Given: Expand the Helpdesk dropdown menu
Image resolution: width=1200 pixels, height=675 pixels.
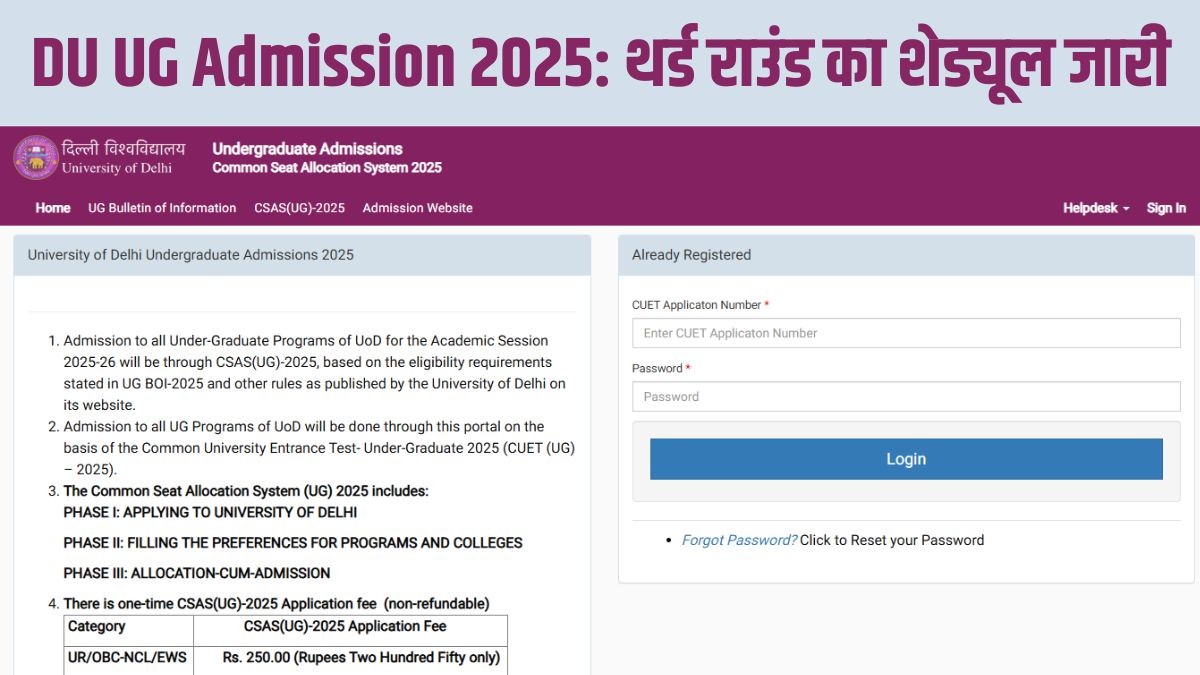Looking at the screenshot, I should click(1095, 208).
